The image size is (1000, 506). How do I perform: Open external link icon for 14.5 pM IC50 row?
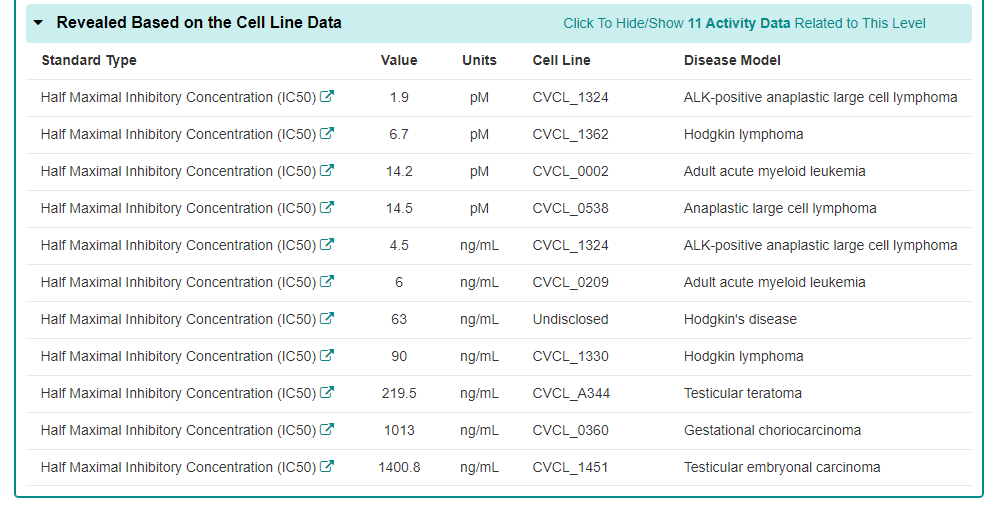click(x=327, y=208)
